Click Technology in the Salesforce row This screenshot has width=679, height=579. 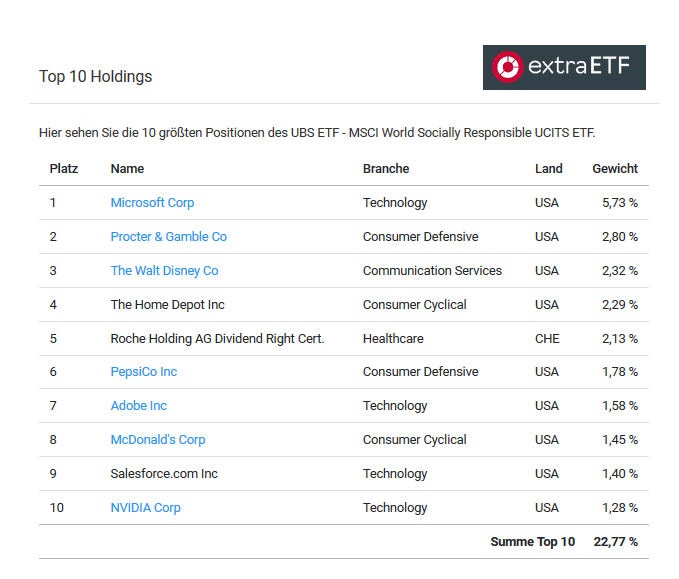coord(395,474)
